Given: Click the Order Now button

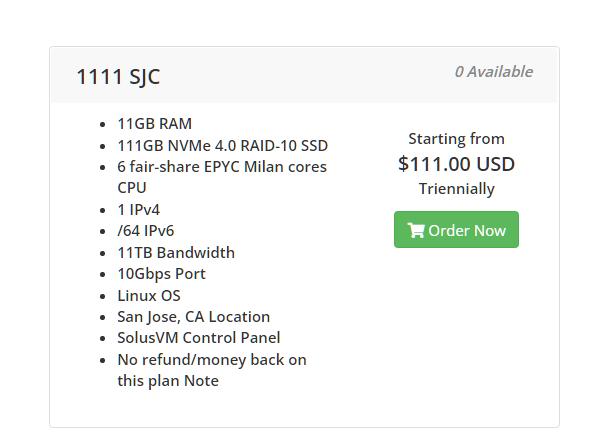Looking at the screenshot, I should [456, 230].
